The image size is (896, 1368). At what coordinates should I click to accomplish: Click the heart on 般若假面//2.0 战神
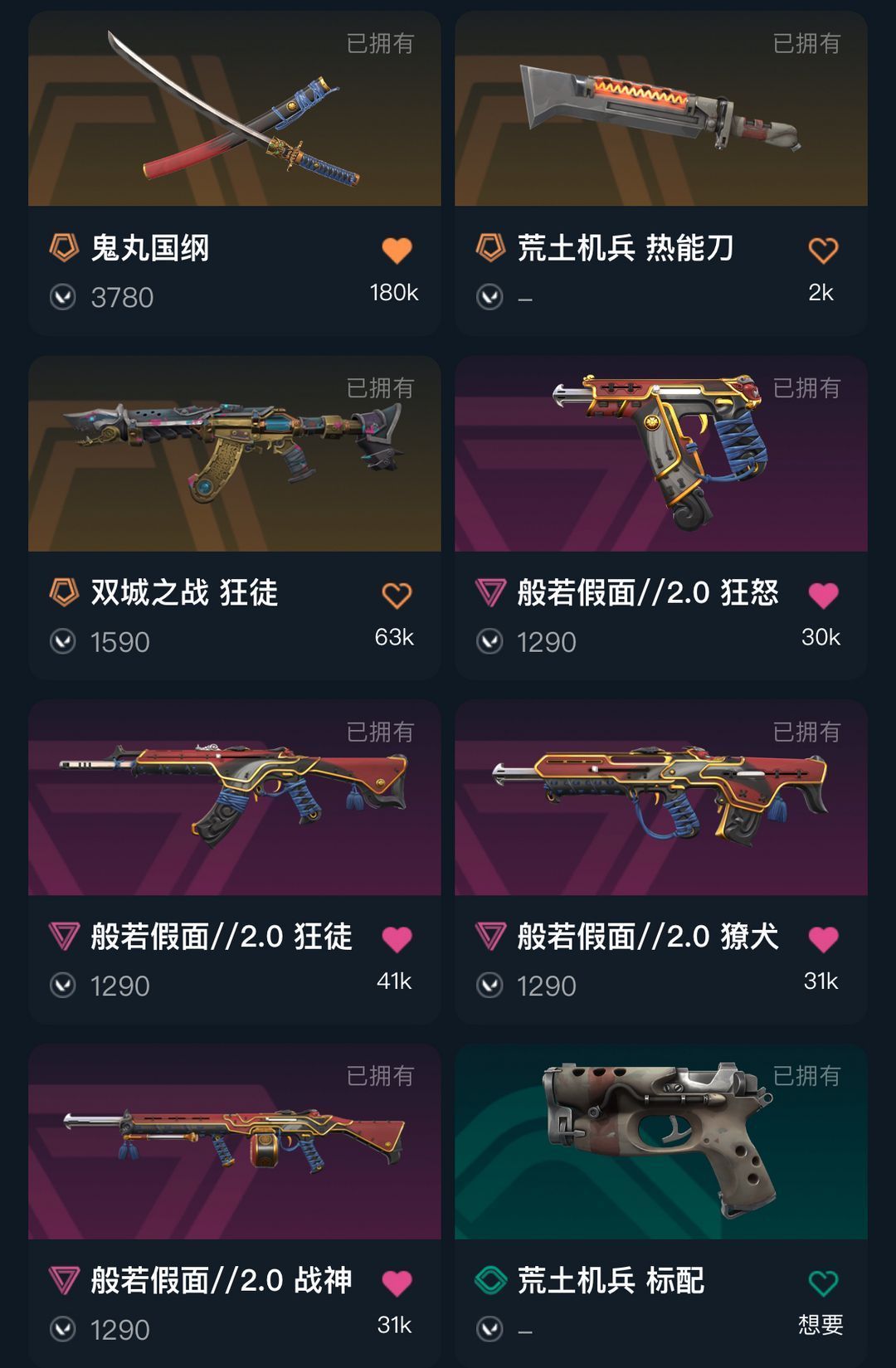397,1283
